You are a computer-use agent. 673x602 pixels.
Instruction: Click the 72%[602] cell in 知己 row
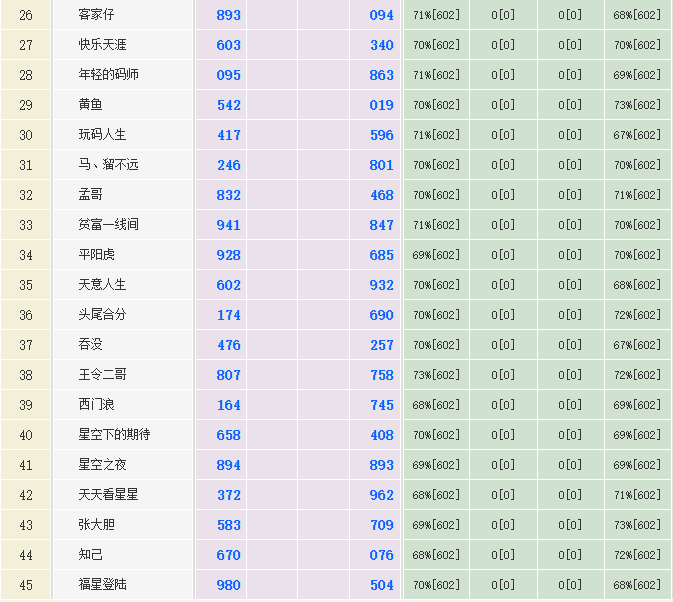(637, 555)
